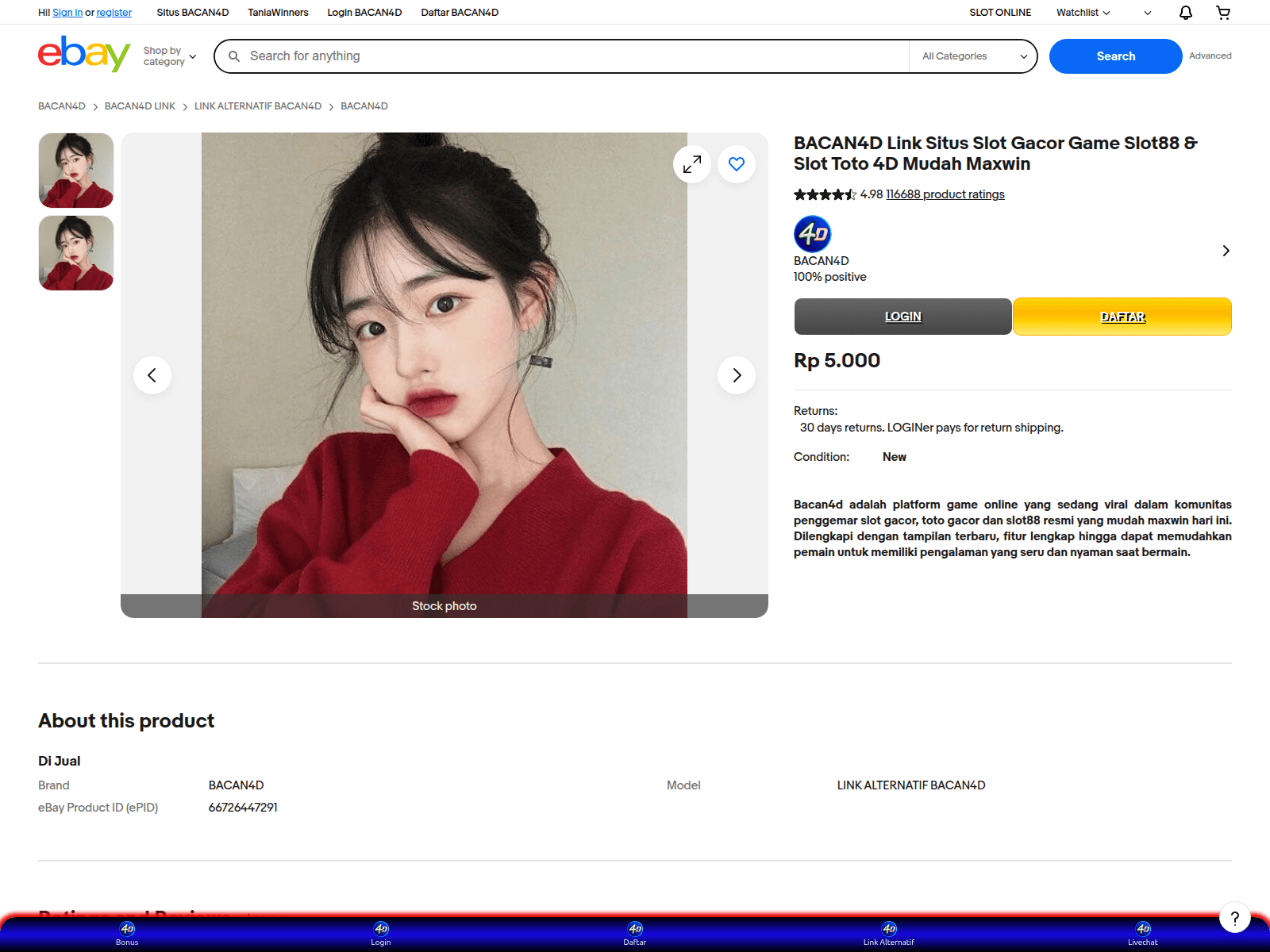
Task: Click the yellow DAFTAR button
Action: point(1122,317)
